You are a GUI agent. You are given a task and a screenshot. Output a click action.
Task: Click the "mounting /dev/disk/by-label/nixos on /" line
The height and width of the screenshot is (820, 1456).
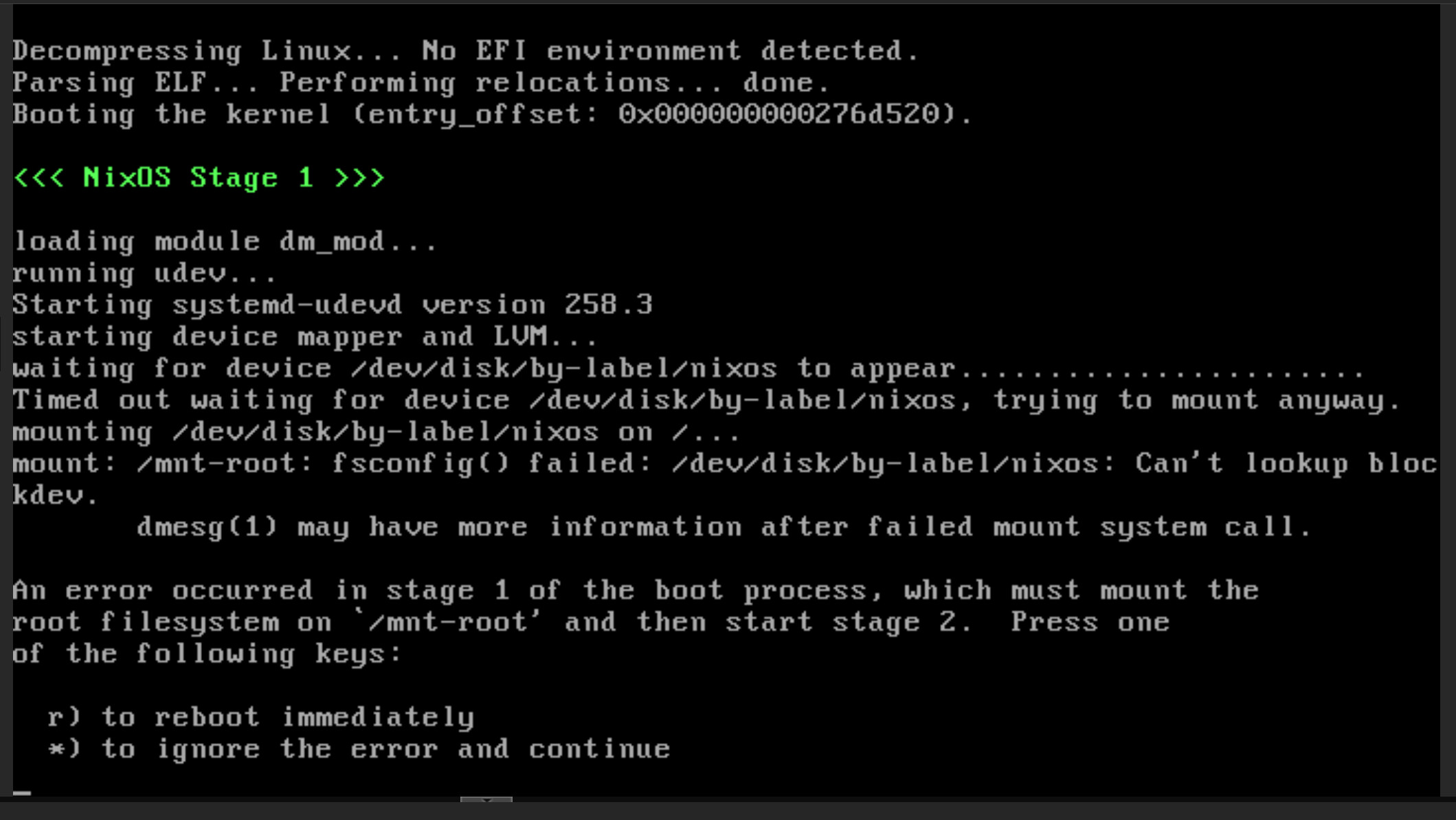coord(376,432)
